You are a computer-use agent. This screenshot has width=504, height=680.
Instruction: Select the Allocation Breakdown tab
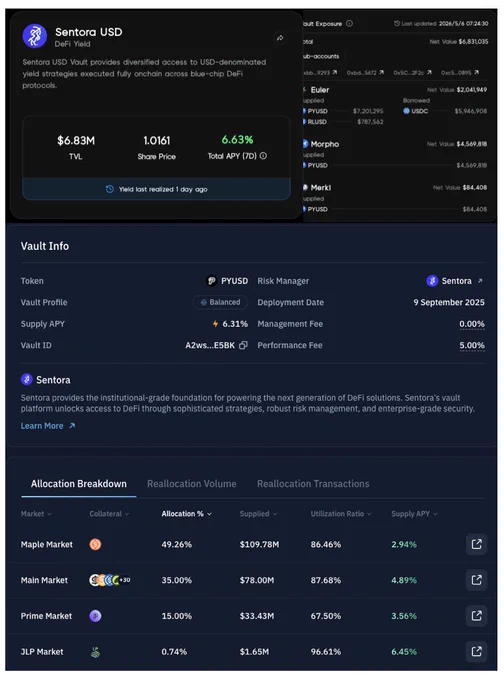click(x=79, y=484)
